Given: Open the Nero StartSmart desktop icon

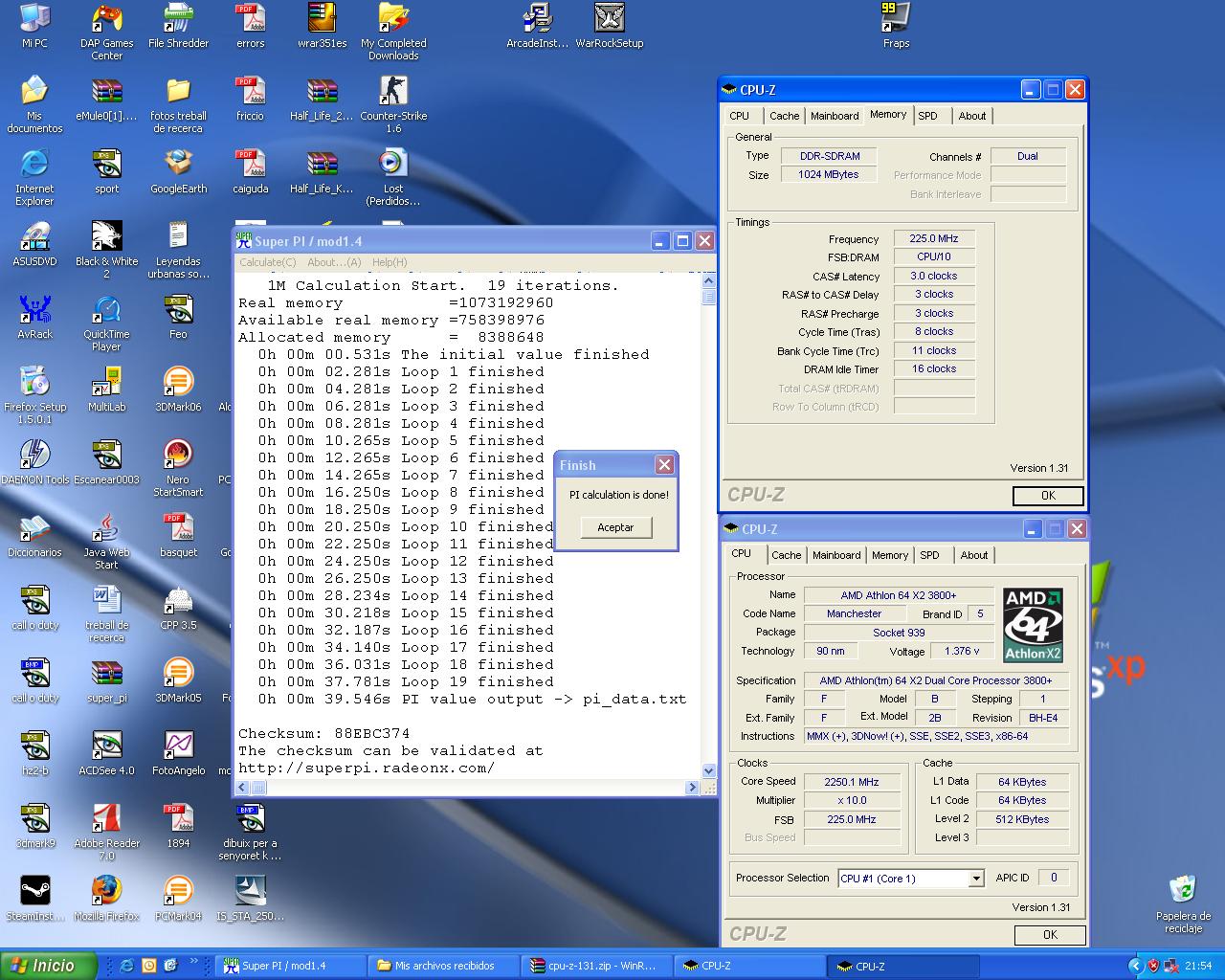Looking at the screenshot, I should (178, 456).
